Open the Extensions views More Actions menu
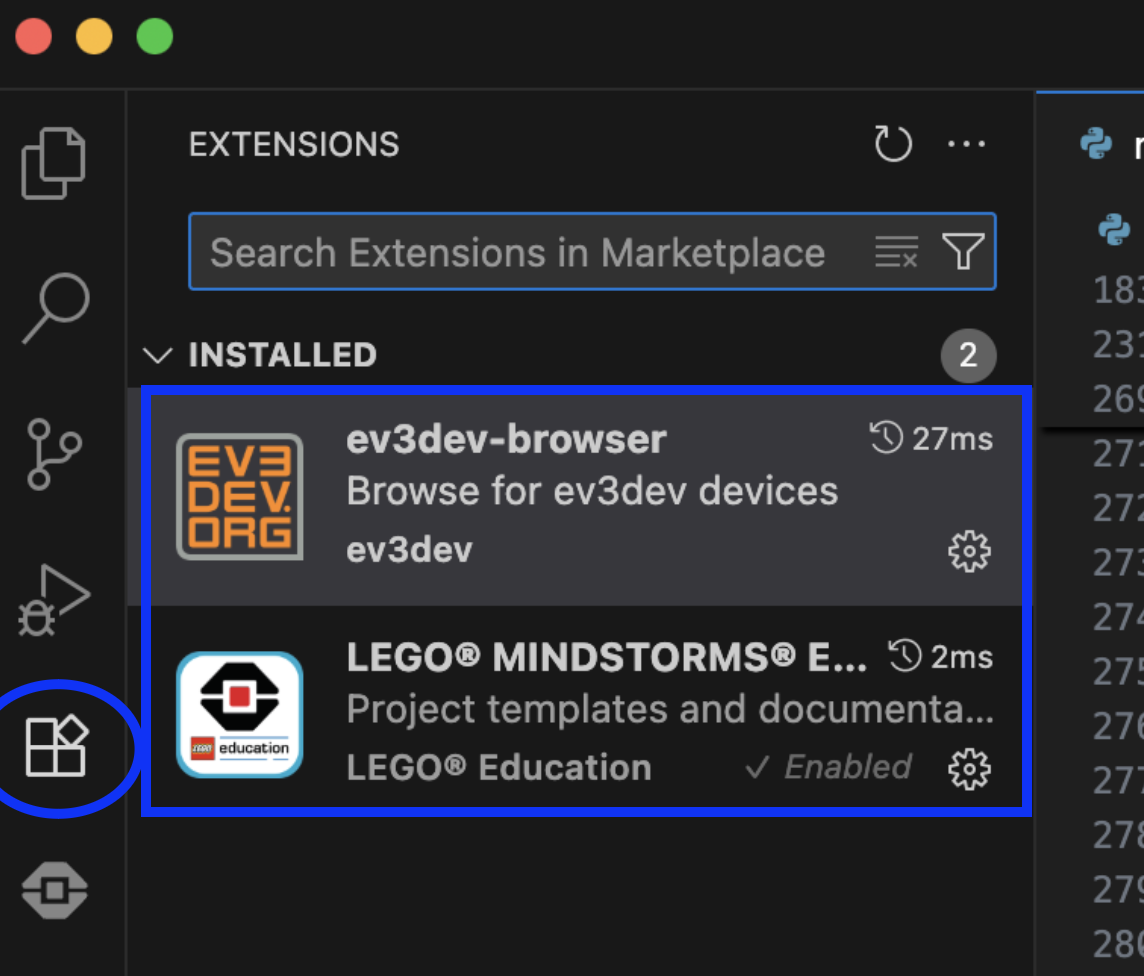 (966, 143)
